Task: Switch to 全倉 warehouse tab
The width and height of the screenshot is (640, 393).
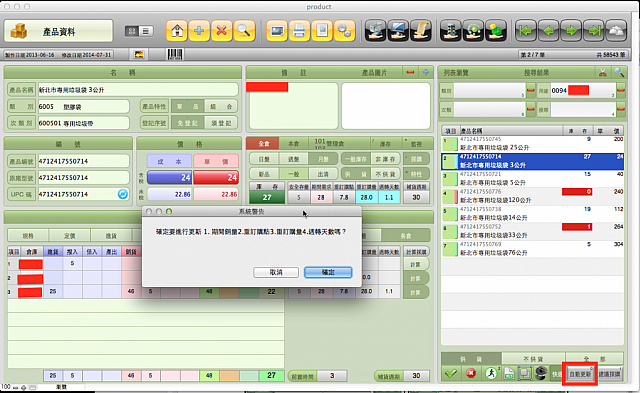Action: click(263, 144)
